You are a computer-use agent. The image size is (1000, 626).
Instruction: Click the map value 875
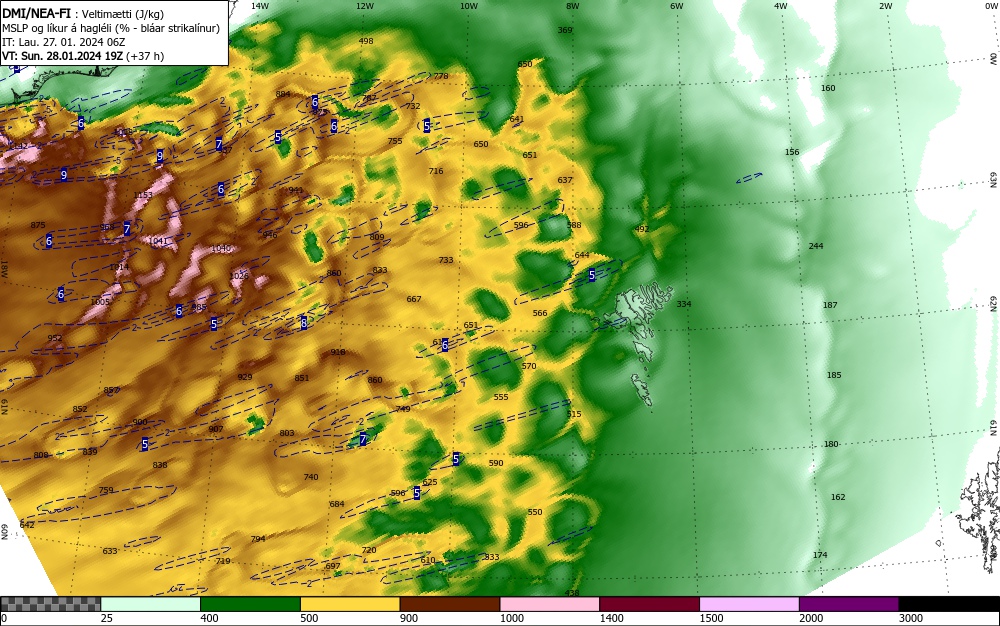point(38,225)
